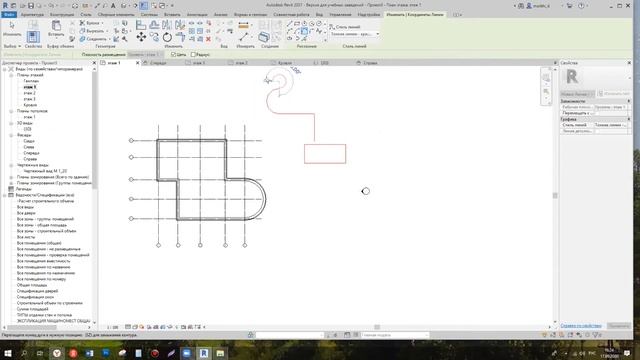The width and height of the screenshot is (640, 360).
Task: Click the worksets field in status bar
Action: coord(289,335)
